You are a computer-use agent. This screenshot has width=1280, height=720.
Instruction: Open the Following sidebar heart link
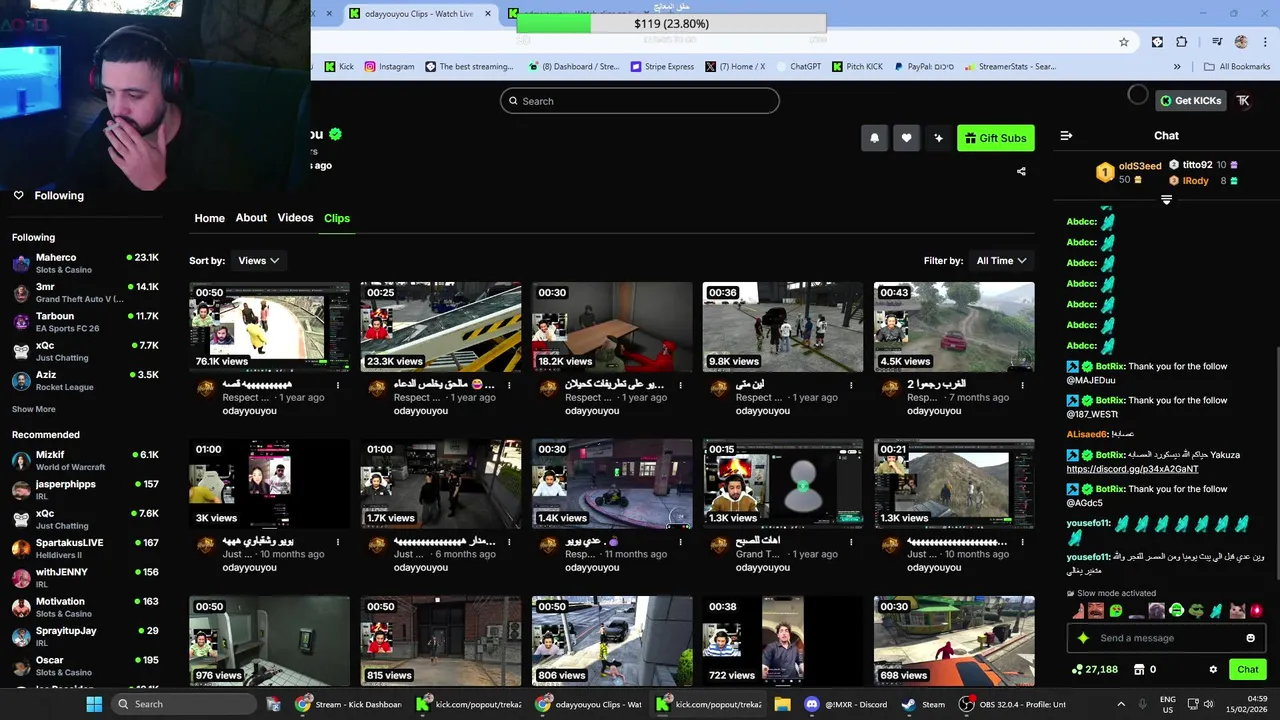[x=49, y=196]
